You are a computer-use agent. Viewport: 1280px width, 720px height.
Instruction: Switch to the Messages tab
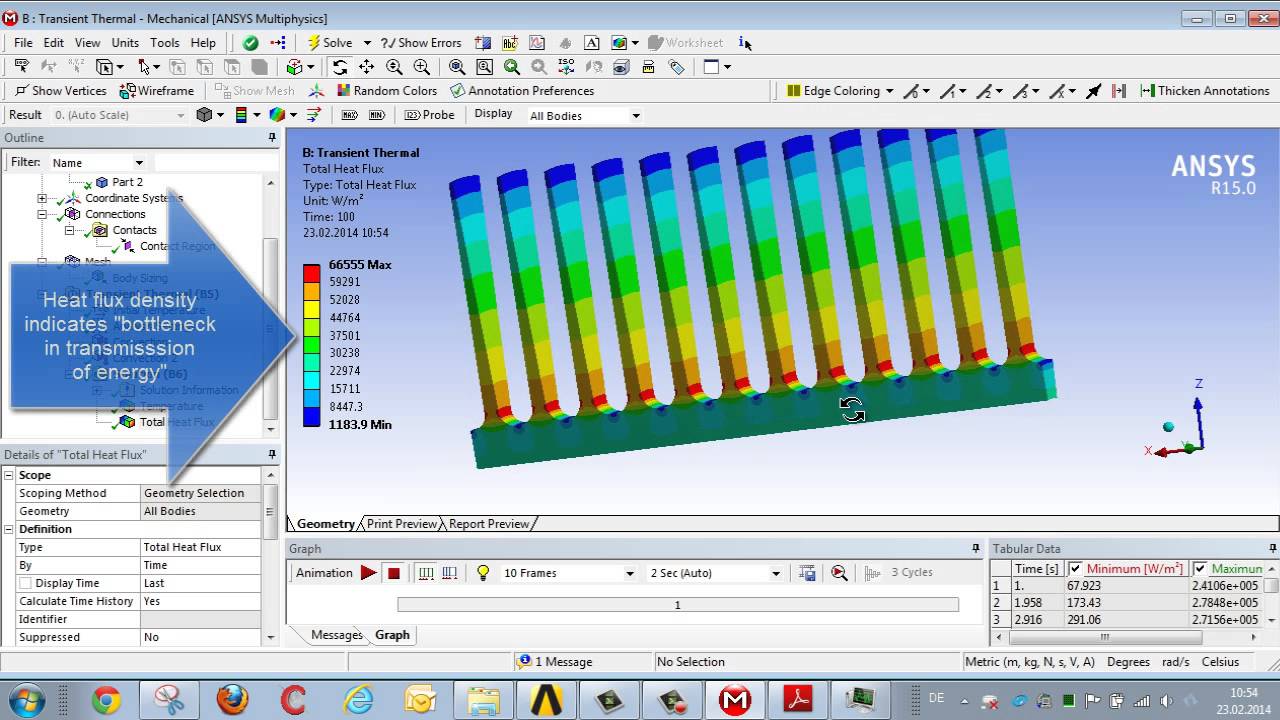click(336, 635)
